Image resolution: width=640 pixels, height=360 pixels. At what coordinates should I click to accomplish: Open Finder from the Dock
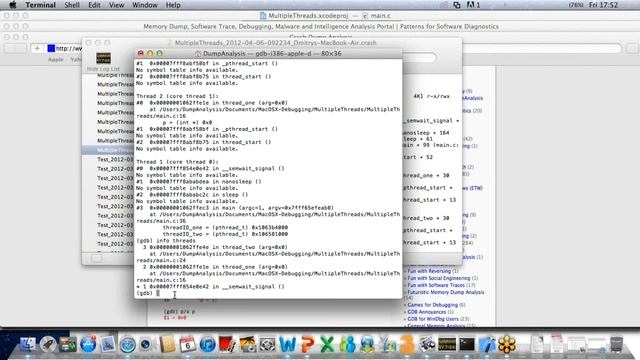pos(27,344)
